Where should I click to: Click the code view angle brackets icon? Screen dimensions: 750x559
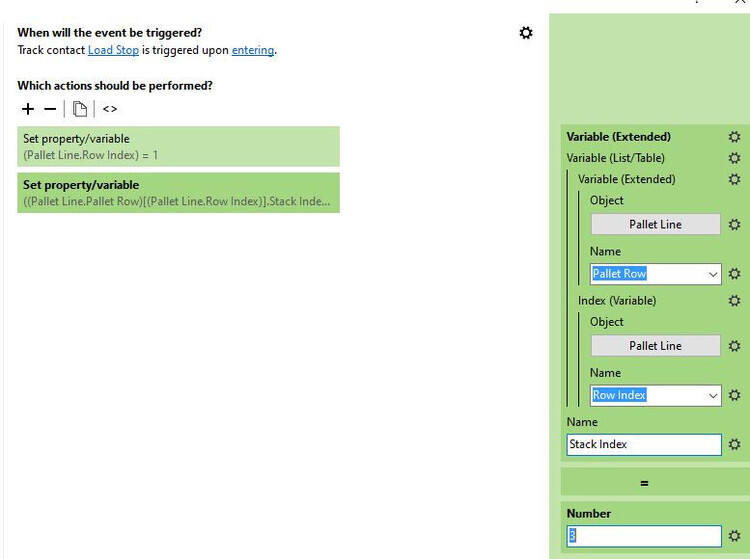click(x=110, y=109)
